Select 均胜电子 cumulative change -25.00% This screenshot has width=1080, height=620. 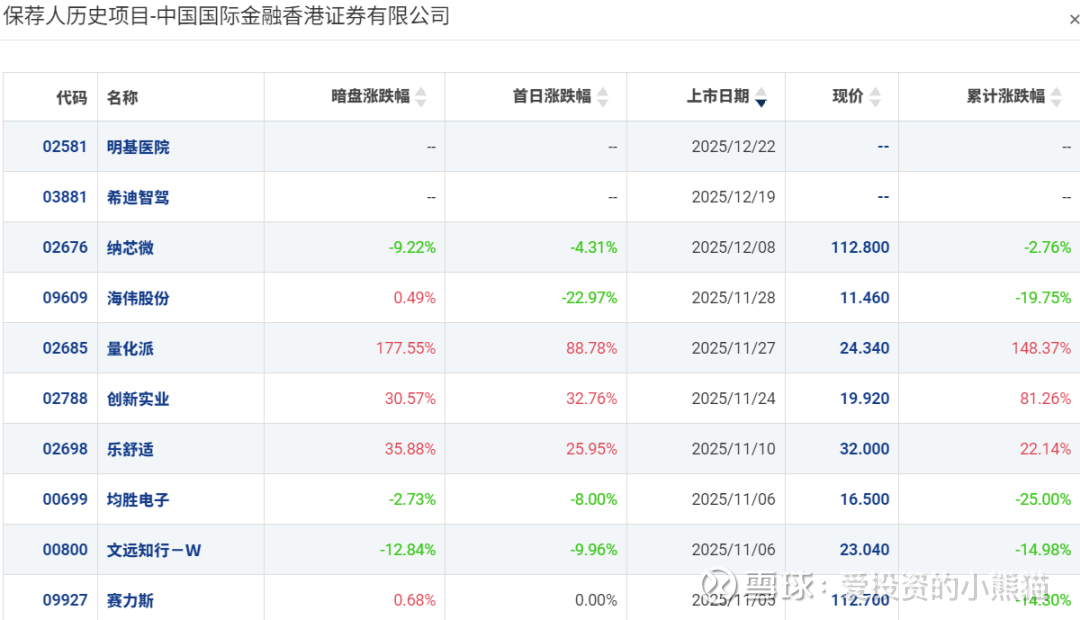pos(1043,499)
